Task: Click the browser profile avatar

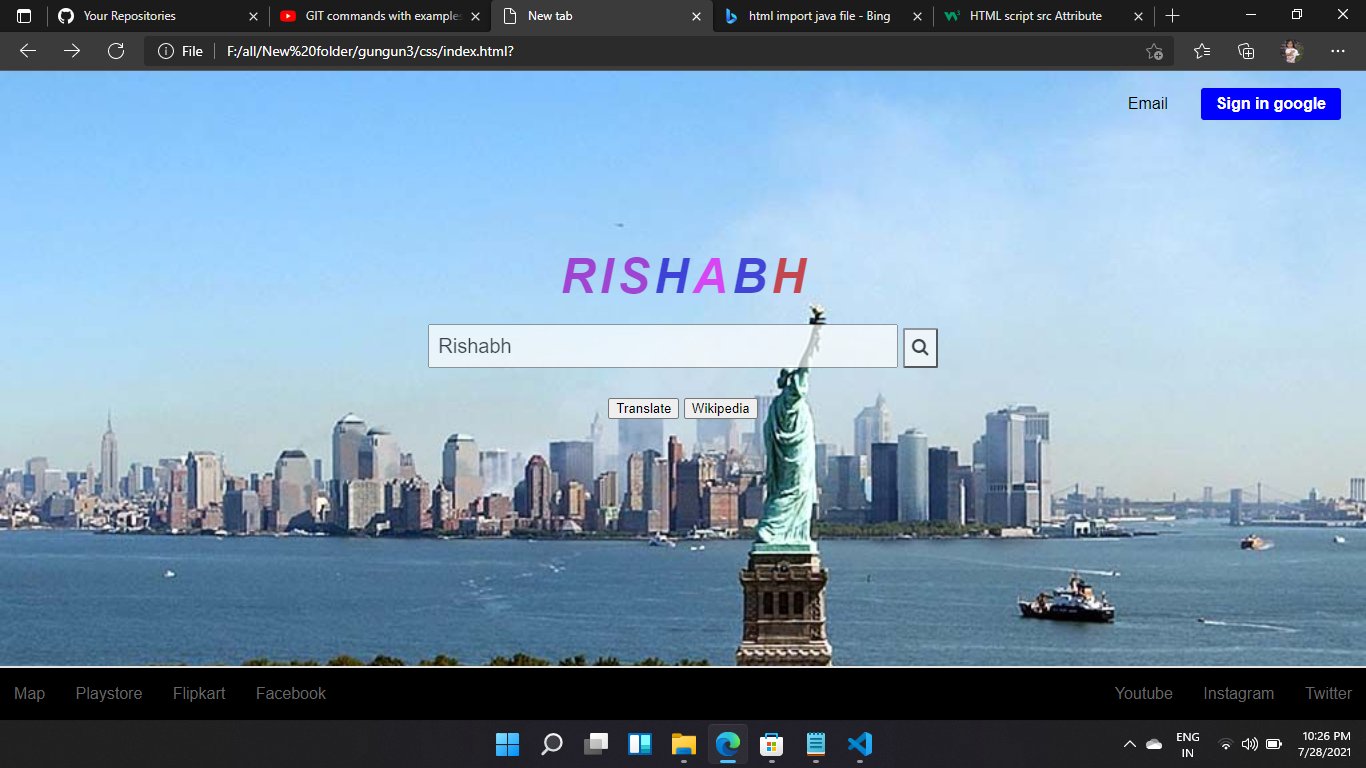Action: (1291, 51)
